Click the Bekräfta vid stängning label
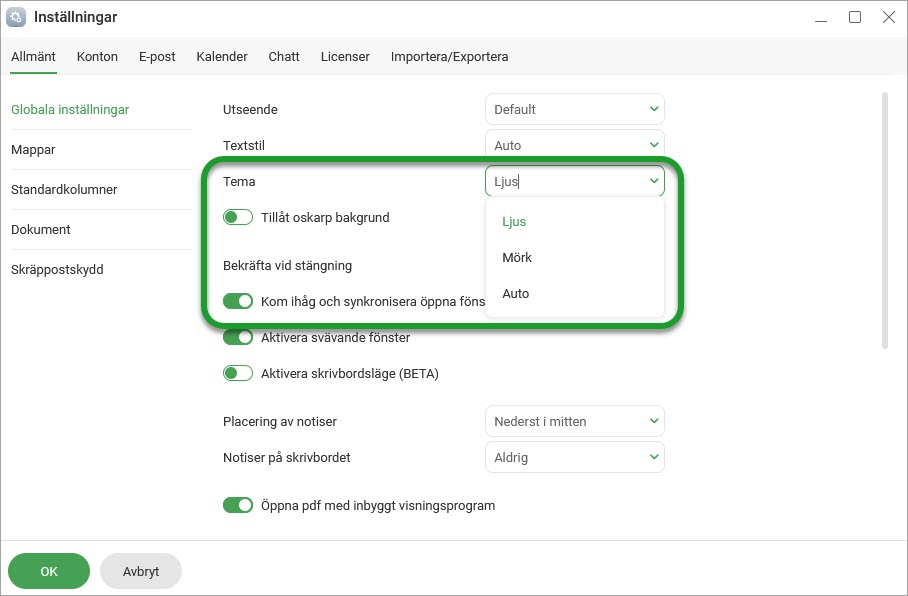The height and width of the screenshot is (596, 908). tap(287, 265)
